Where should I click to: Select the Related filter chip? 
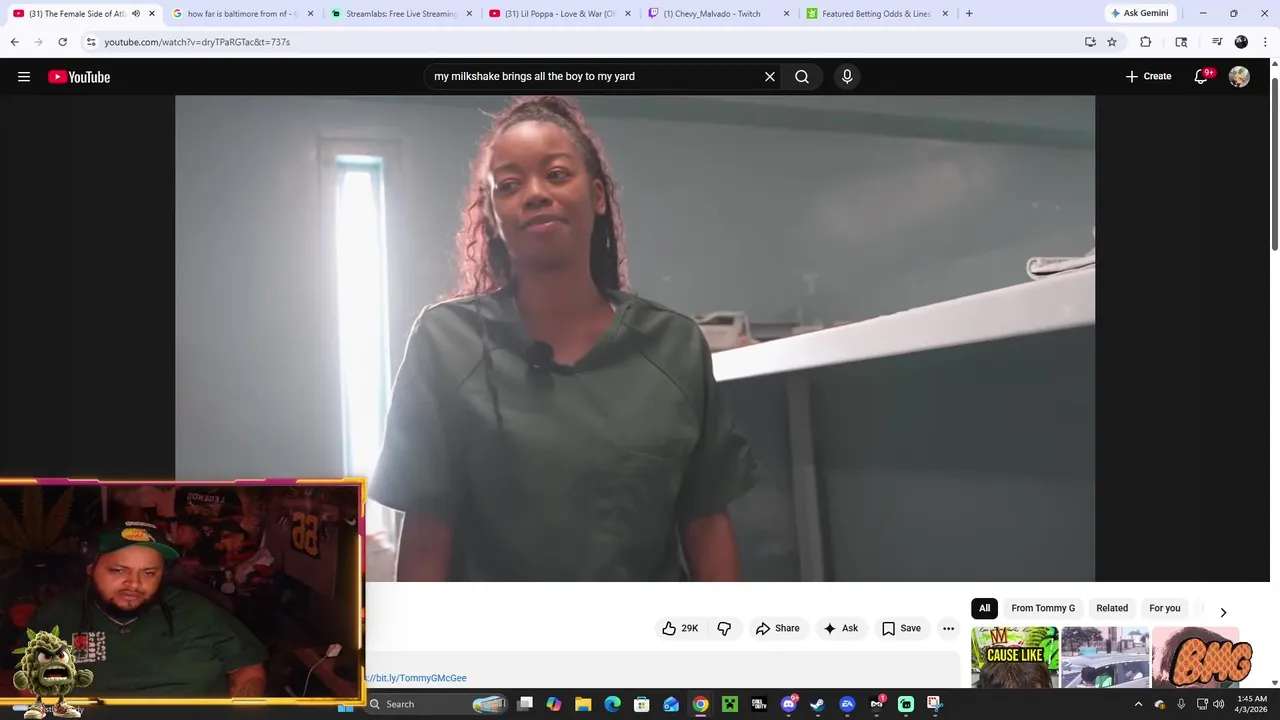[1112, 608]
